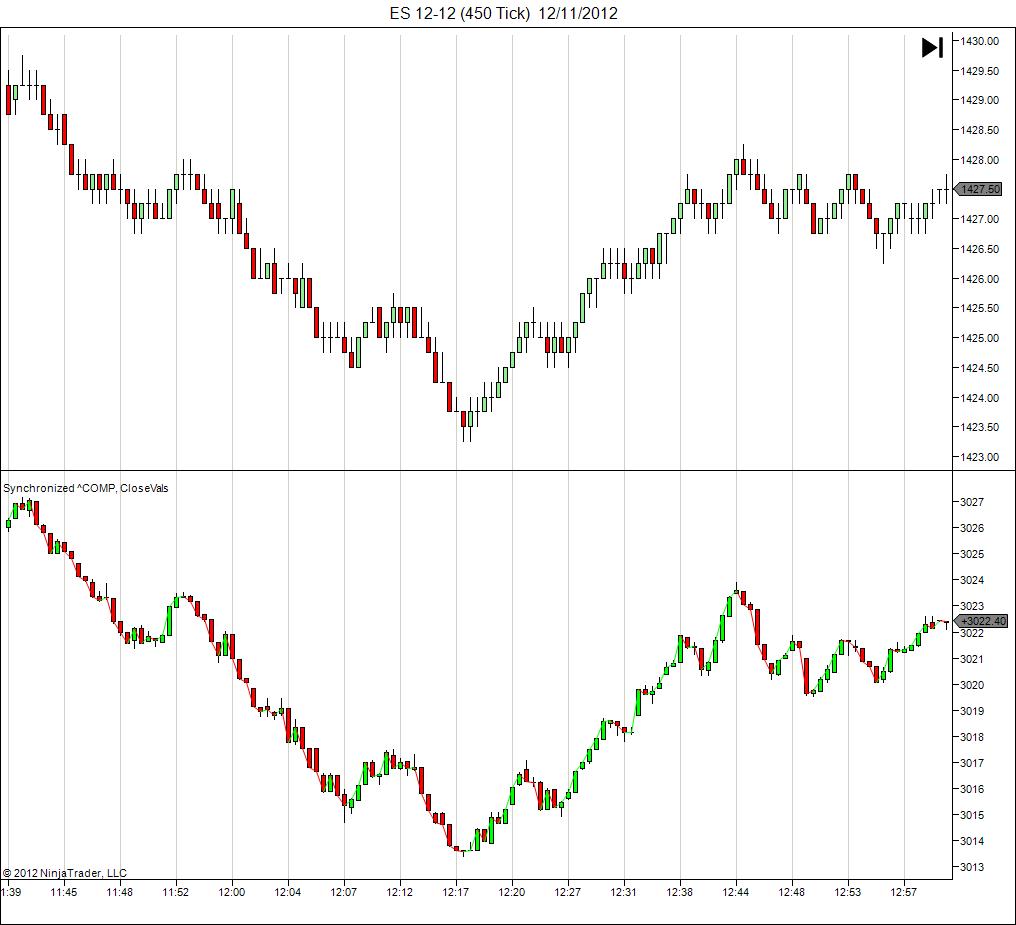Click the 1427.00 price axis label
Viewport: 1016px width, 925px height.
pos(979,219)
